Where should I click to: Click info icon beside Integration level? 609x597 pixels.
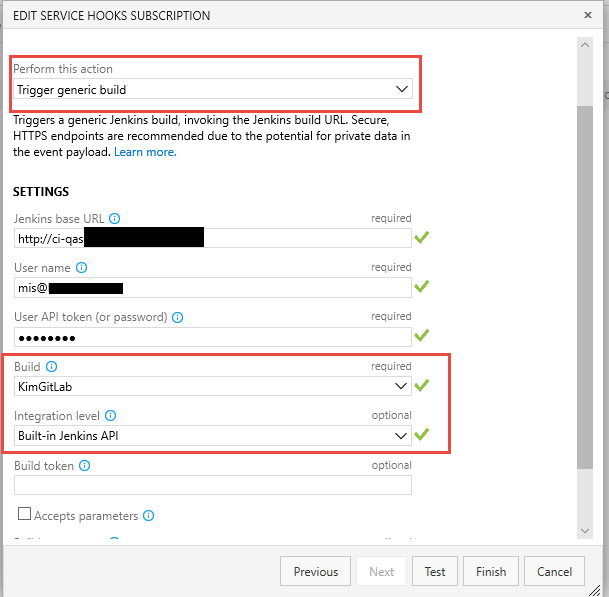tap(111, 416)
